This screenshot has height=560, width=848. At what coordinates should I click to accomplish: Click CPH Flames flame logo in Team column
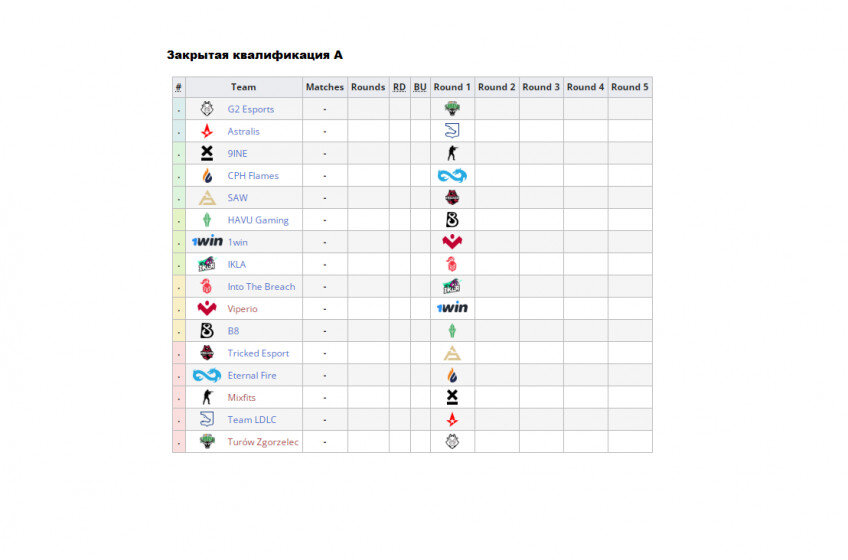tap(207, 175)
